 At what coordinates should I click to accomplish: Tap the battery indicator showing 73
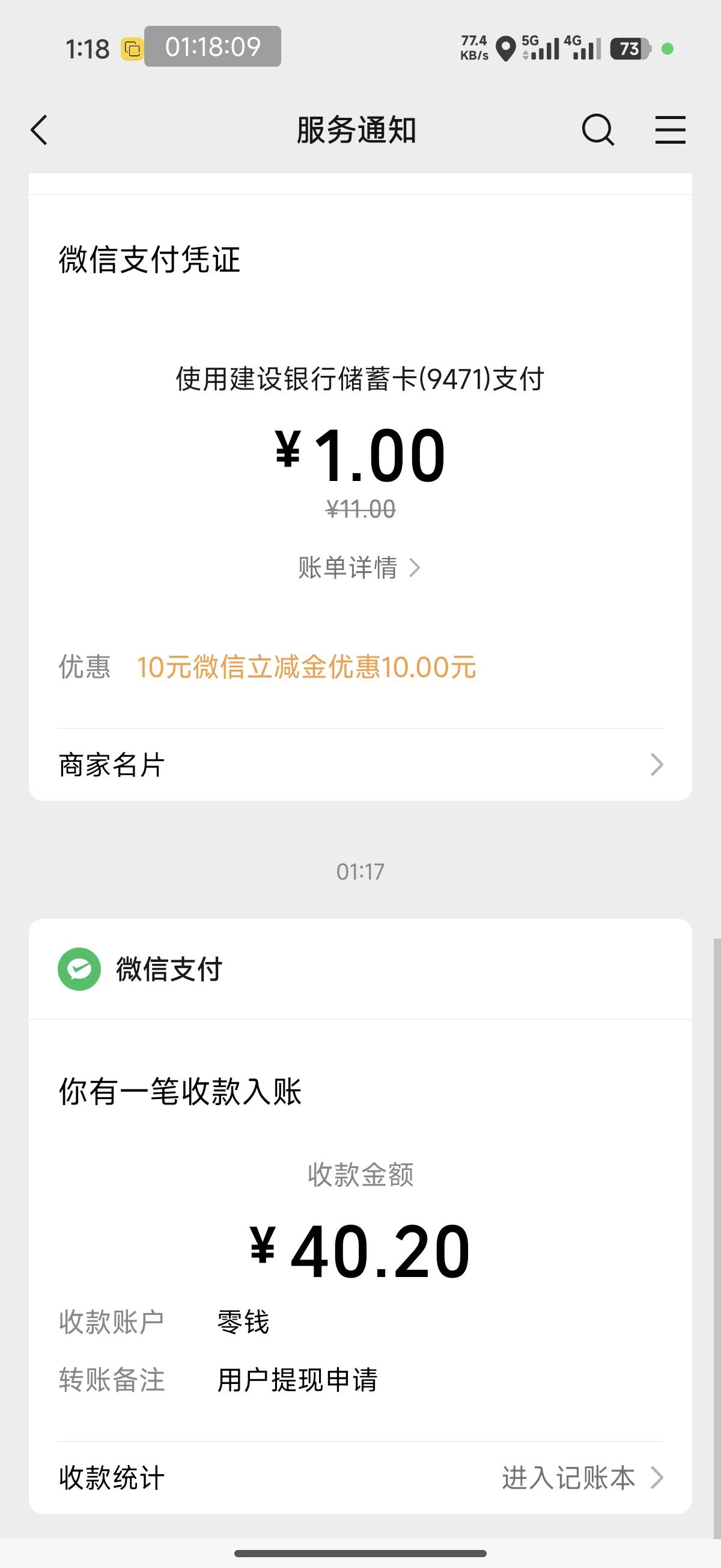(x=630, y=48)
